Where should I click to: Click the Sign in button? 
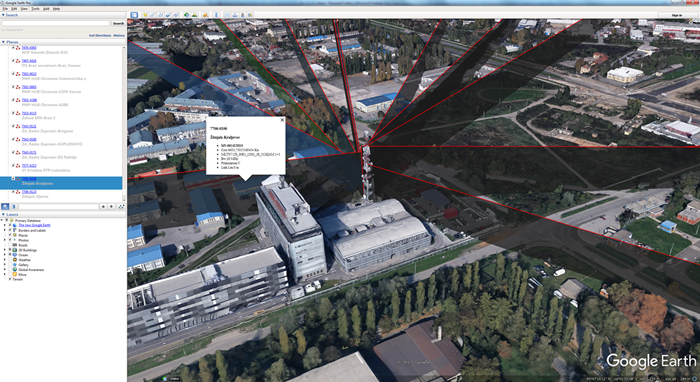click(677, 15)
